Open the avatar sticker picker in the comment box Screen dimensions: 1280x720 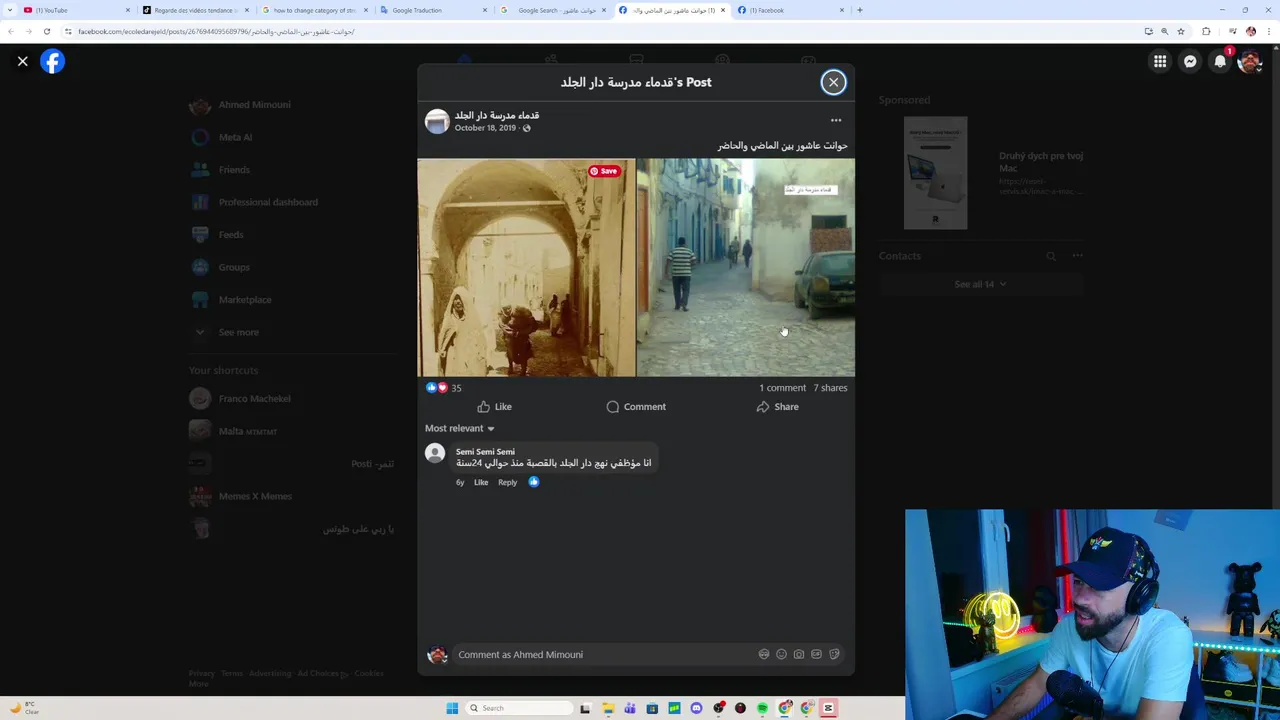pos(764,654)
